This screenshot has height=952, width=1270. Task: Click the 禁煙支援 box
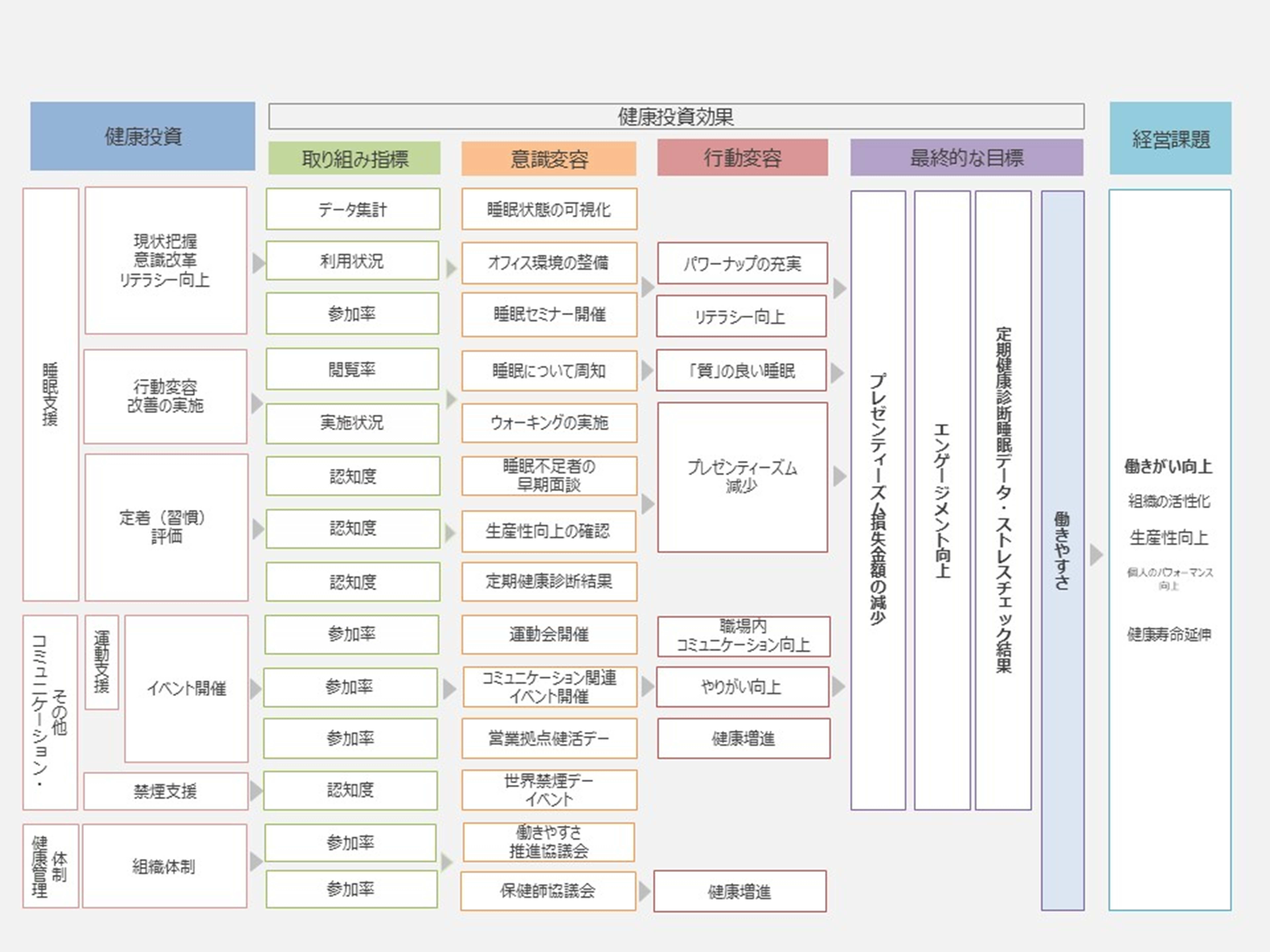(166, 791)
